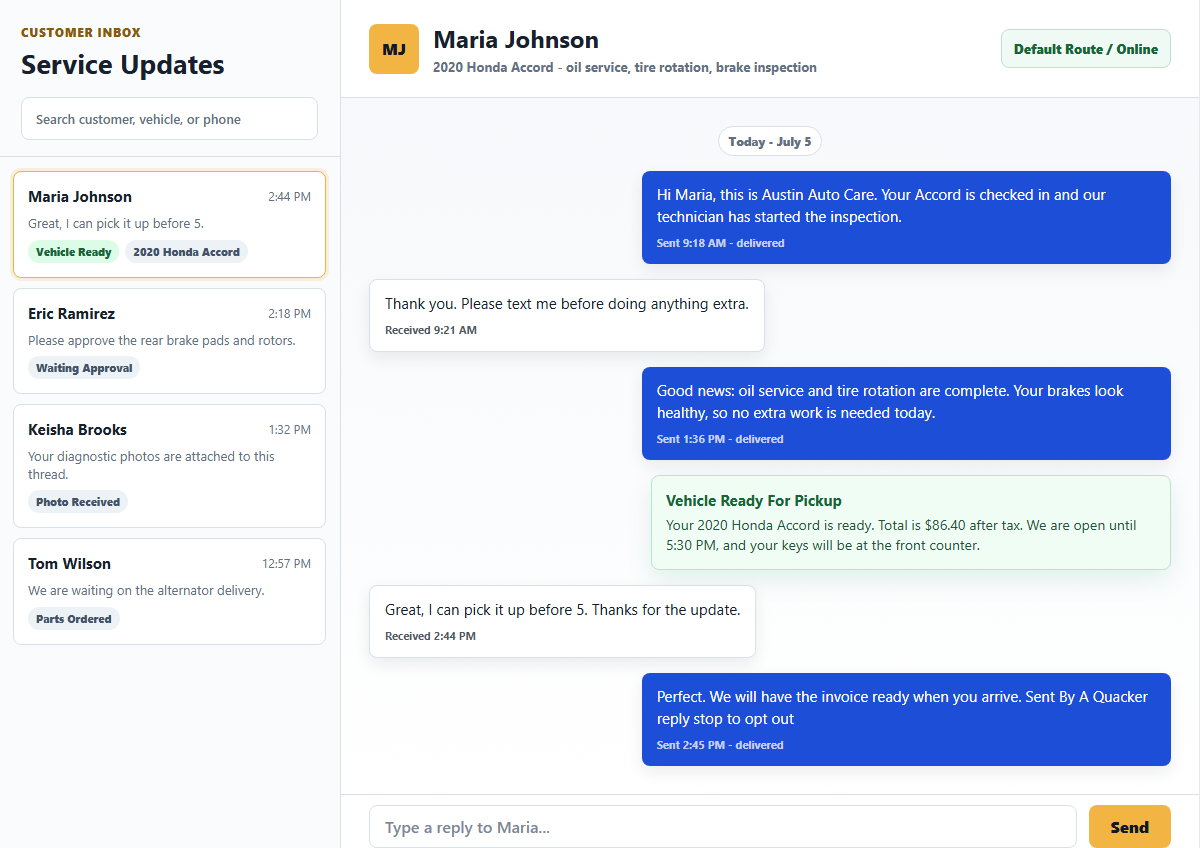The width and height of the screenshot is (1200, 848).
Task: Click the 'Sent 9:18 AM - delivered' status
Action: [720, 243]
